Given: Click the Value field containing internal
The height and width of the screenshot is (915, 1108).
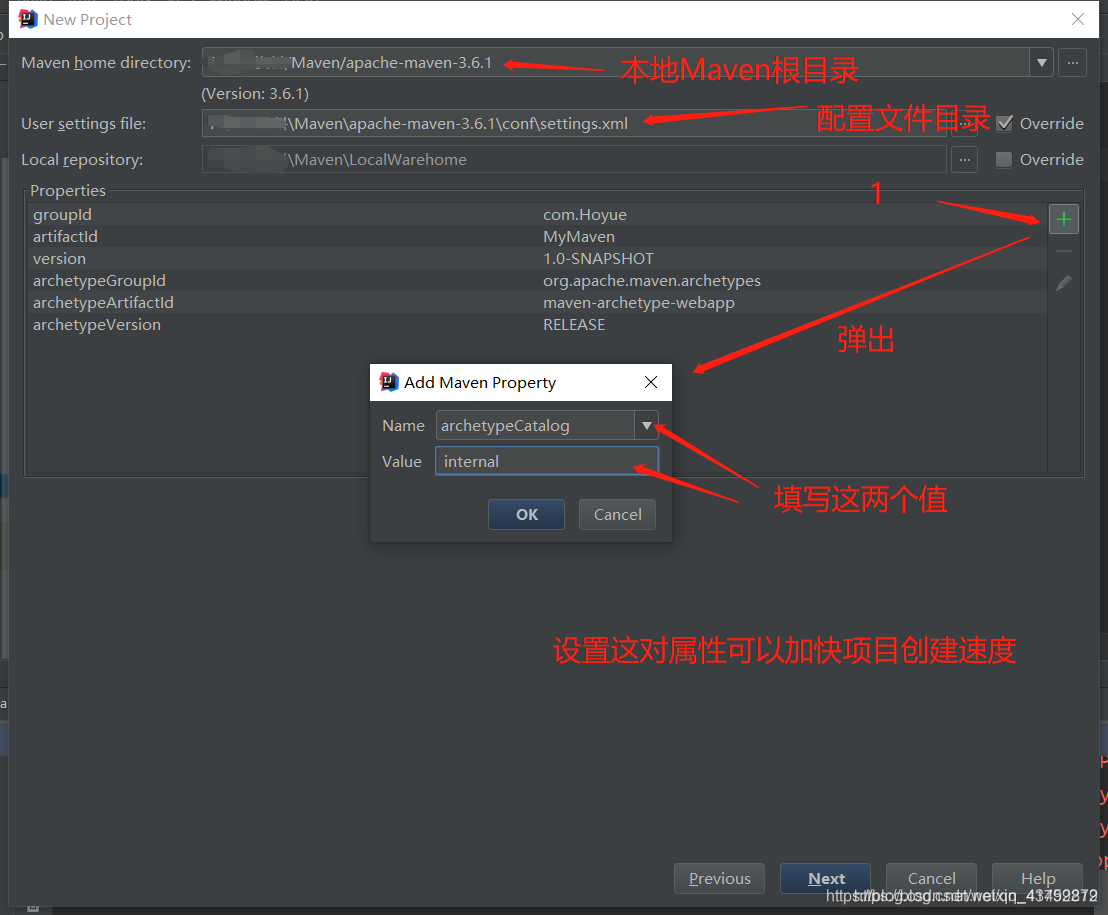Looking at the screenshot, I should click(x=547, y=461).
